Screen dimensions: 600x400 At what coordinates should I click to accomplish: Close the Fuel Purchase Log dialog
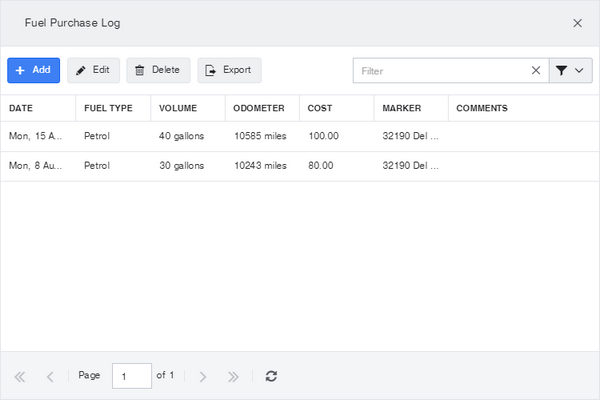[577, 23]
